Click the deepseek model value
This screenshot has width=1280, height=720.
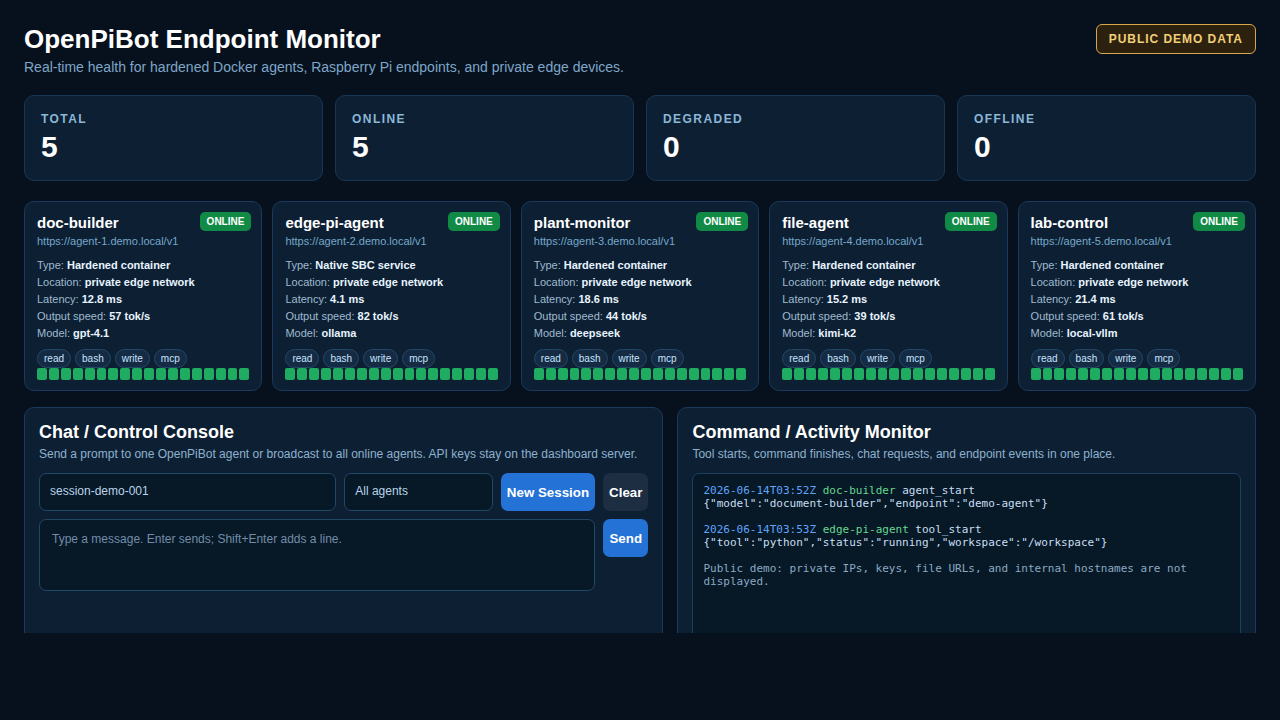[x=593, y=333]
